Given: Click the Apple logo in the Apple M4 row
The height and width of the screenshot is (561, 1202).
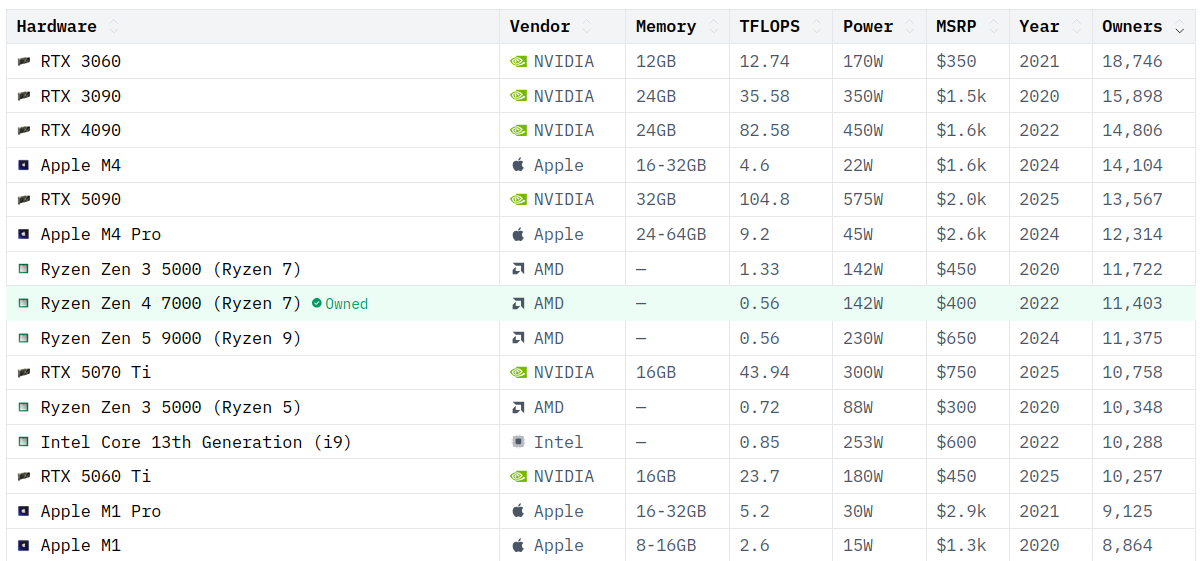Looking at the screenshot, I should coord(518,166).
